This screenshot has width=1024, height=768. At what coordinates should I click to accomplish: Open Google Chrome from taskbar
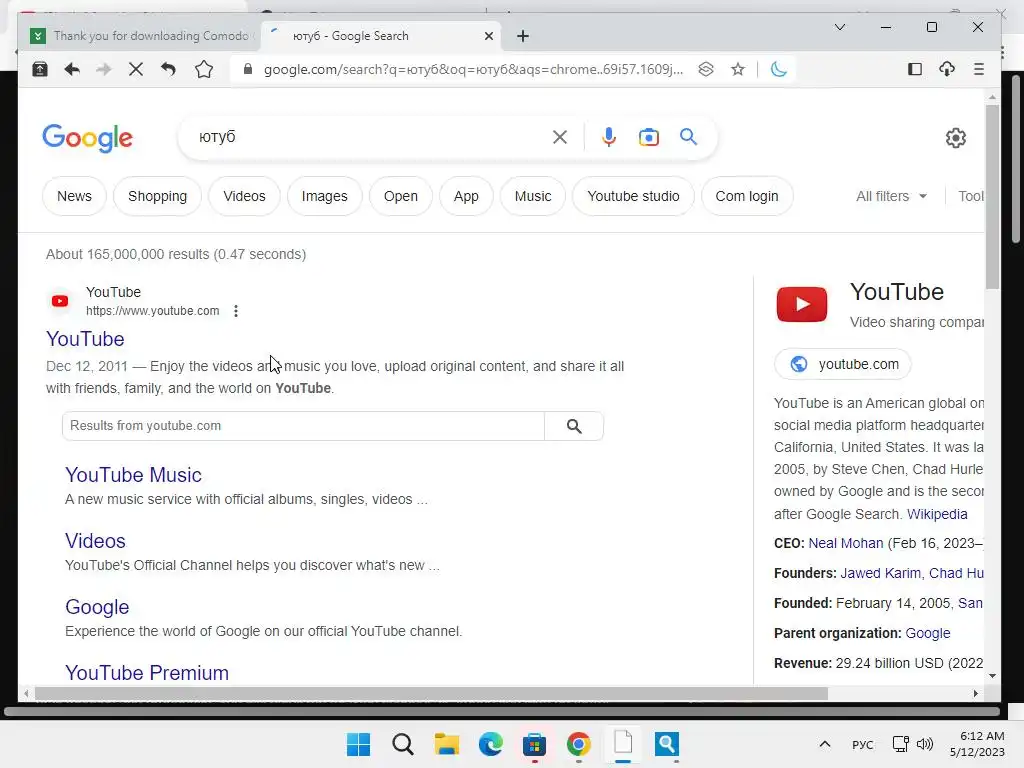pos(579,744)
